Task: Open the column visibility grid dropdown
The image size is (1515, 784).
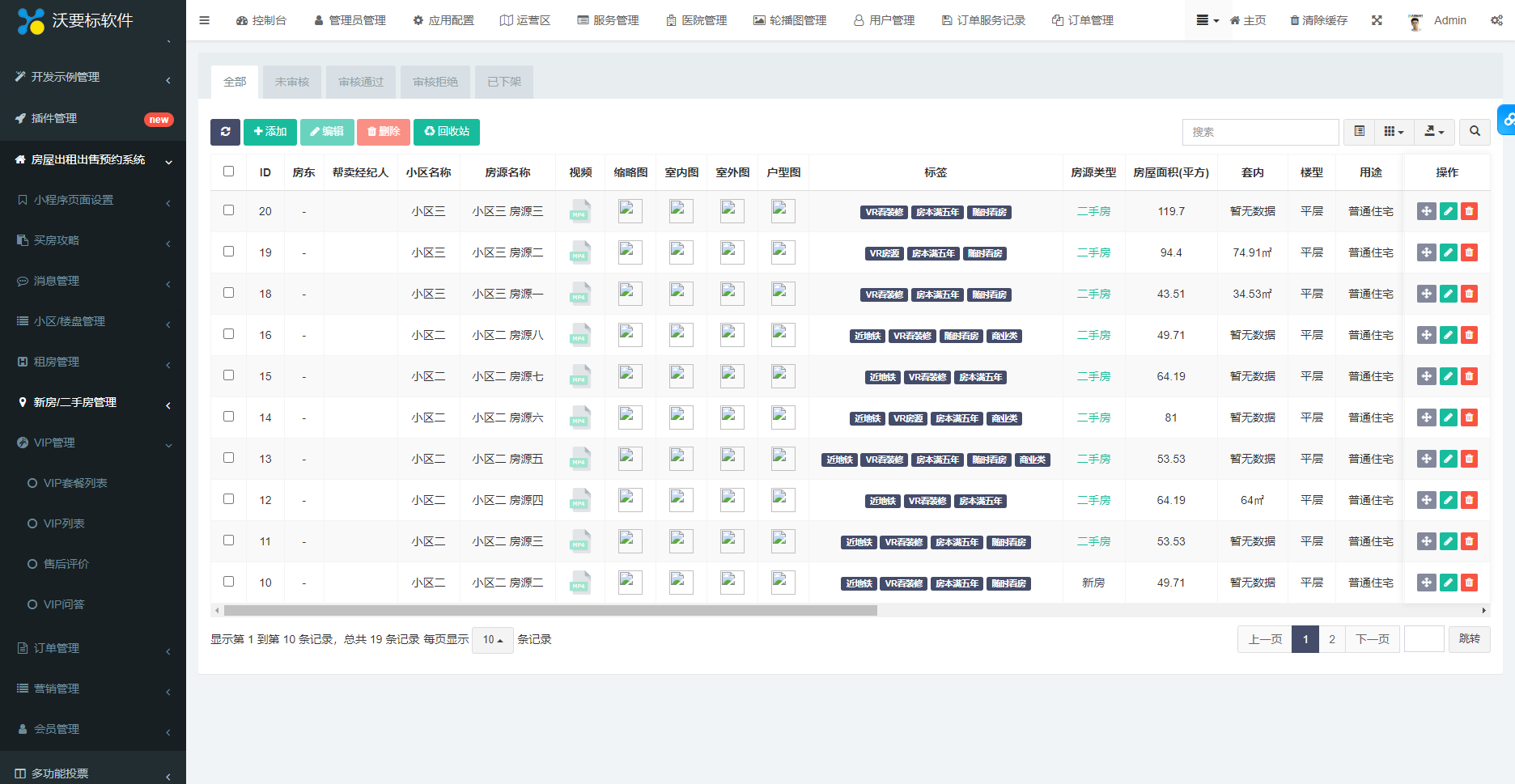Action: coord(1393,132)
